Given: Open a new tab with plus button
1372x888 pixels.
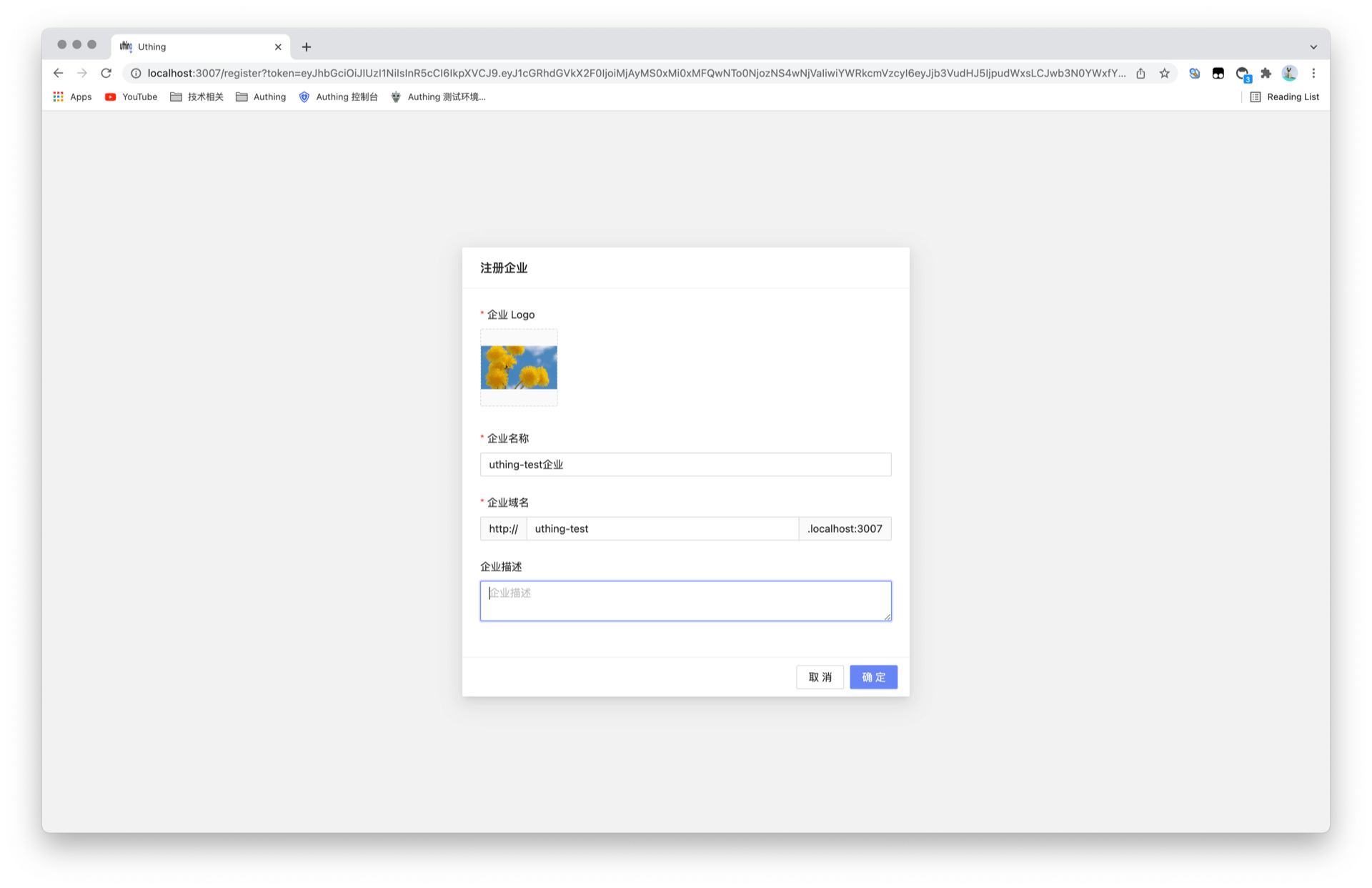Looking at the screenshot, I should tap(307, 46).
